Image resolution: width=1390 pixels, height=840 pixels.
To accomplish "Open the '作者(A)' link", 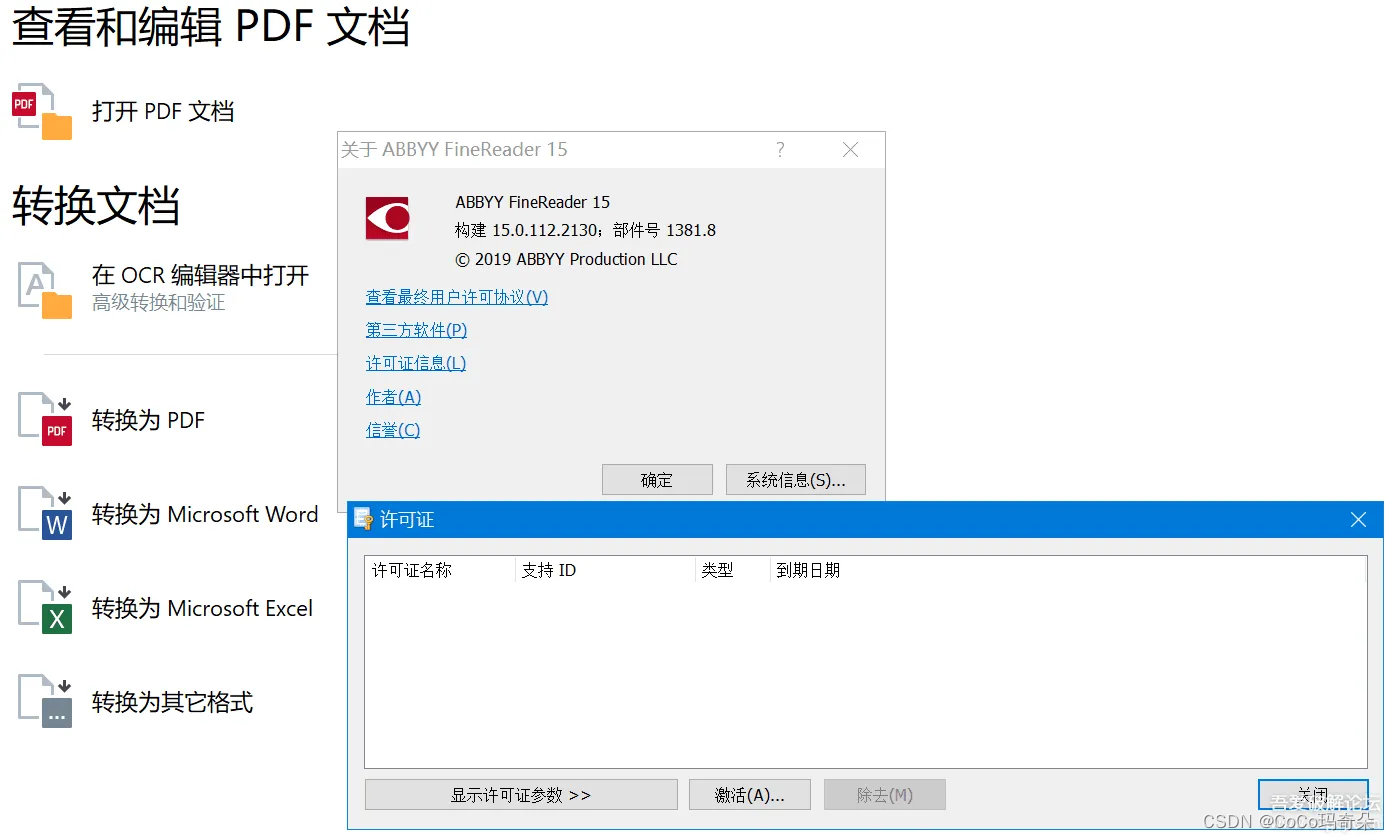I will (x=393, y=397).
